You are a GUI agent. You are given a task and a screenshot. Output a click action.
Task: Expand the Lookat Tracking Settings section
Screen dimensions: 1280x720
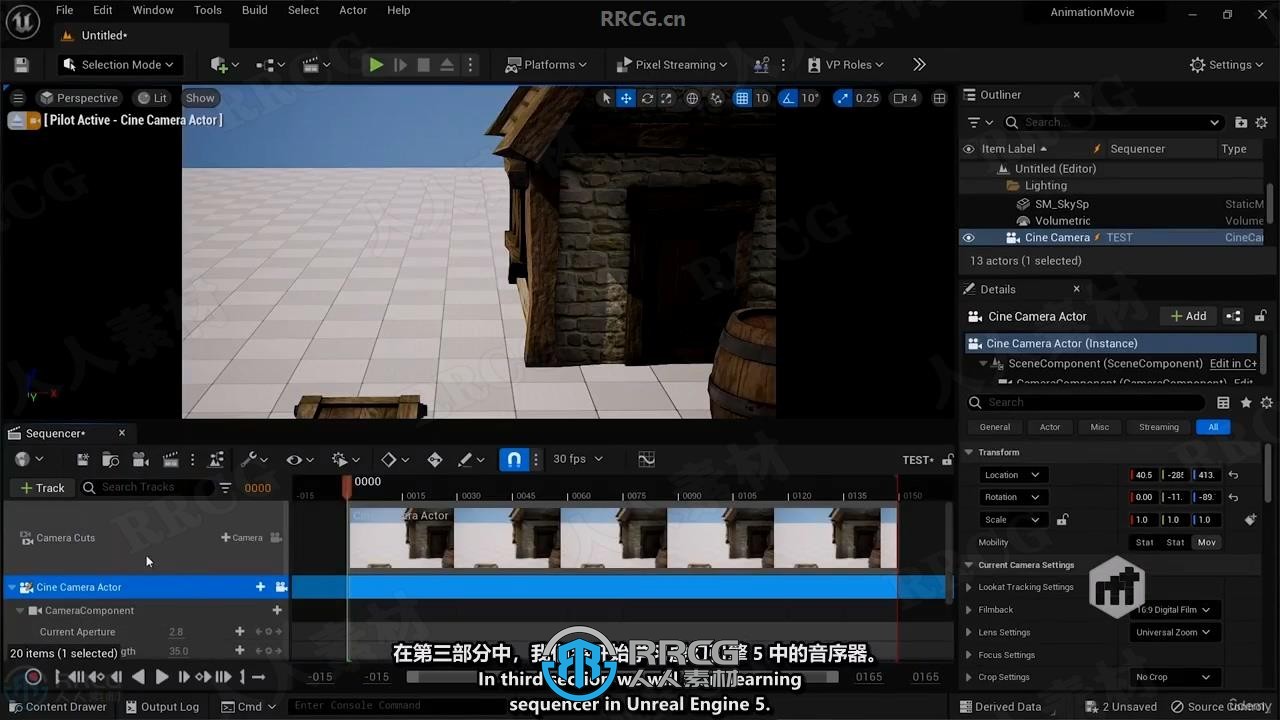pyautogui.click(x=968, y=587)
